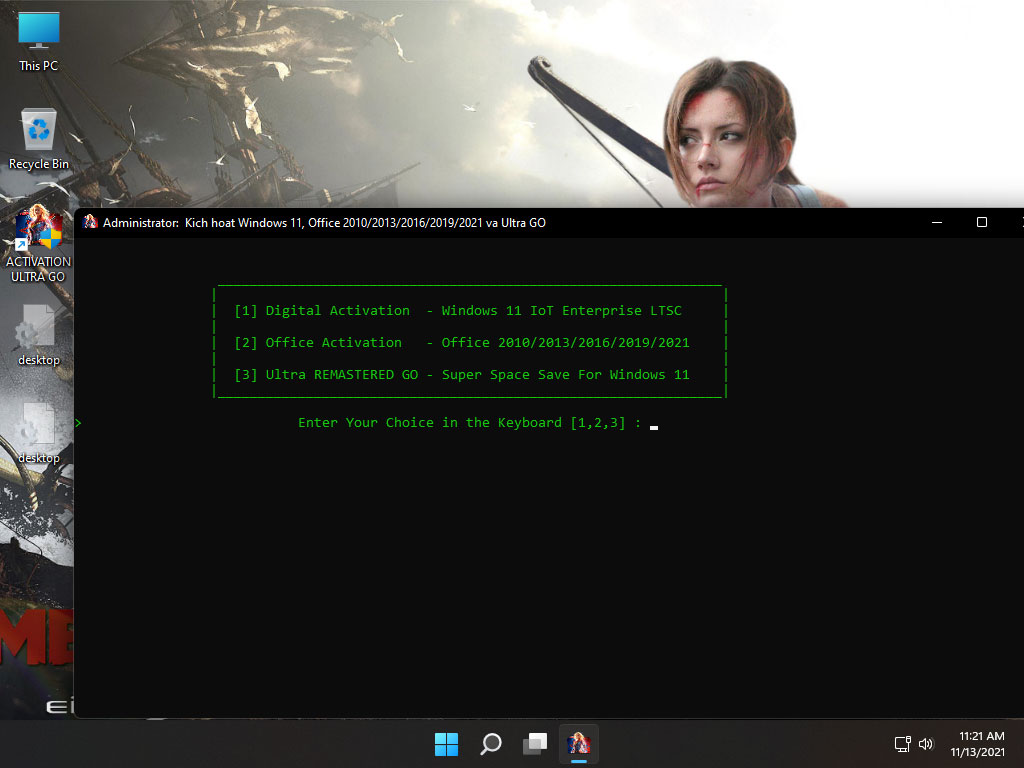Minimize the Administrator console window

click(937, 223)
